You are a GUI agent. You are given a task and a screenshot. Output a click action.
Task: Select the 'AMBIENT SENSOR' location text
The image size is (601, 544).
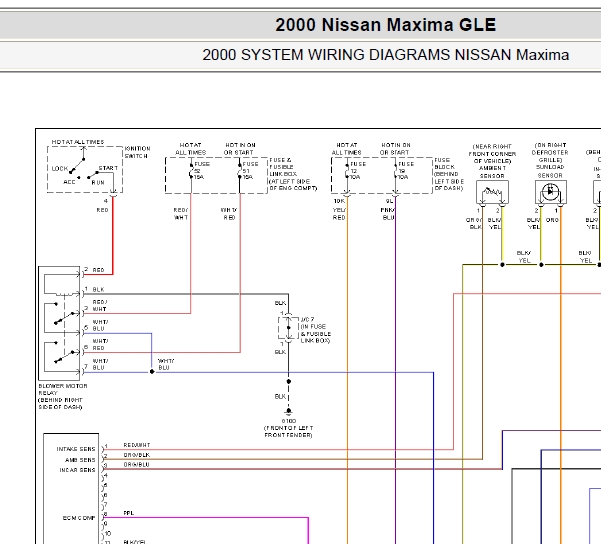(493, 161)
